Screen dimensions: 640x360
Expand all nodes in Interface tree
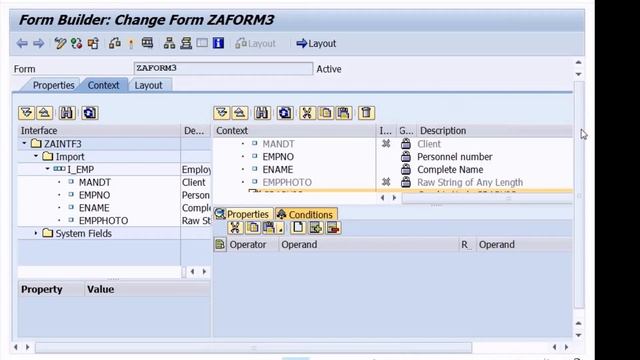[x=27, y=113]
